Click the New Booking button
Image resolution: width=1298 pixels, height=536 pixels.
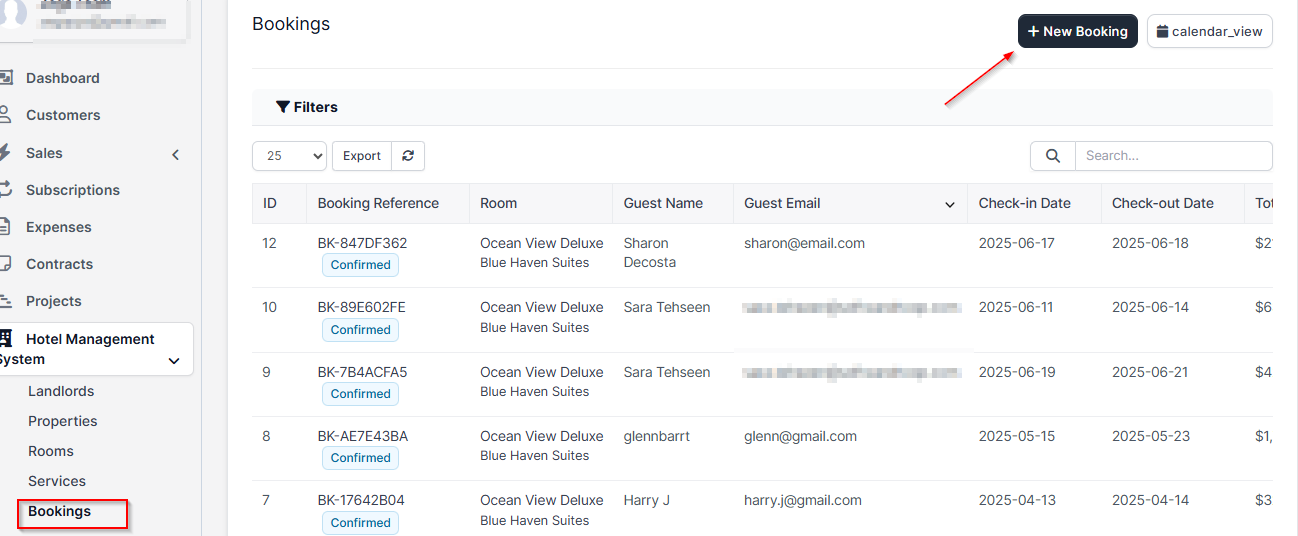[x=1077, y=31]
